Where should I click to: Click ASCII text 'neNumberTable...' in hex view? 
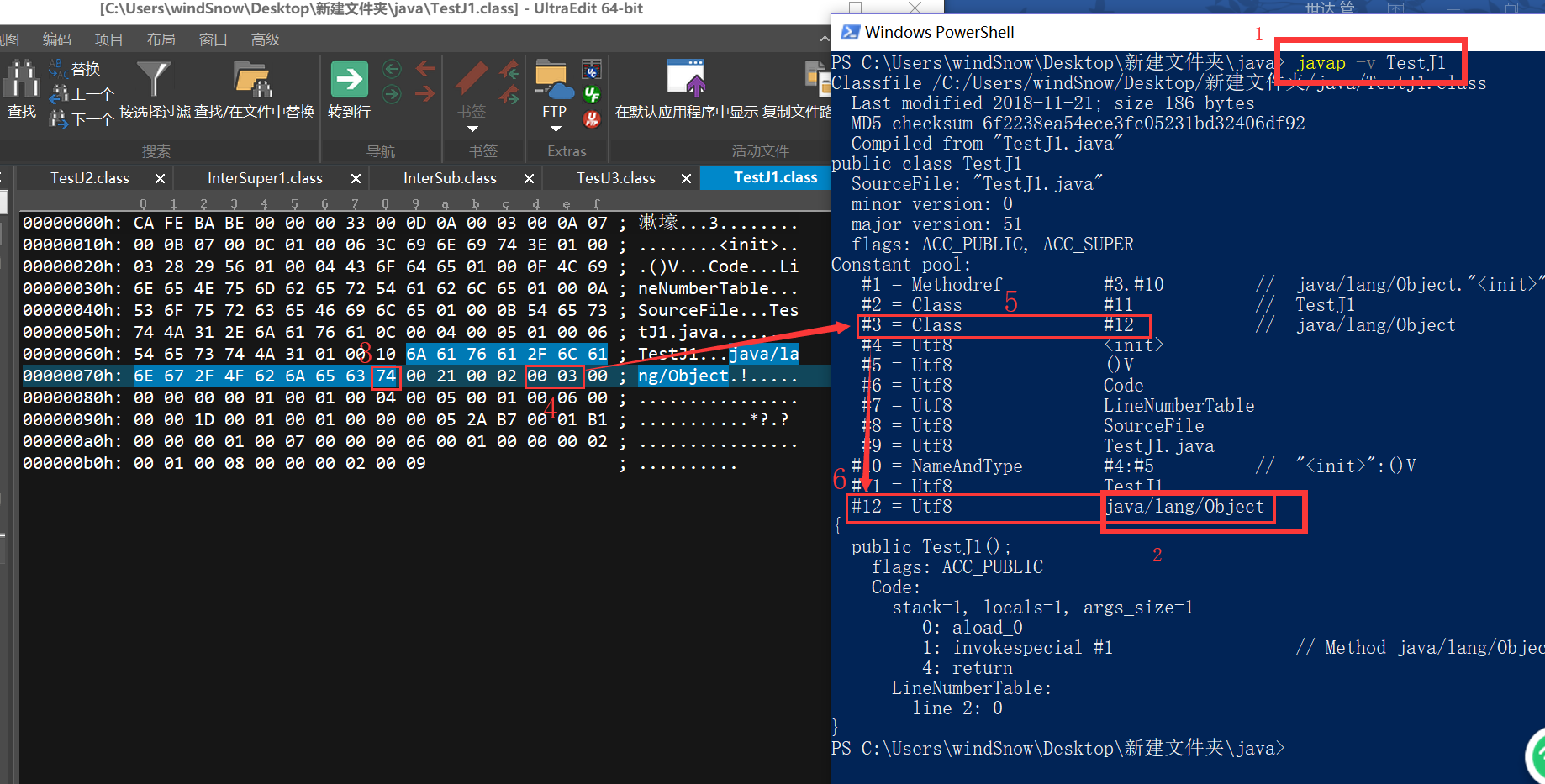pos(718,288)
